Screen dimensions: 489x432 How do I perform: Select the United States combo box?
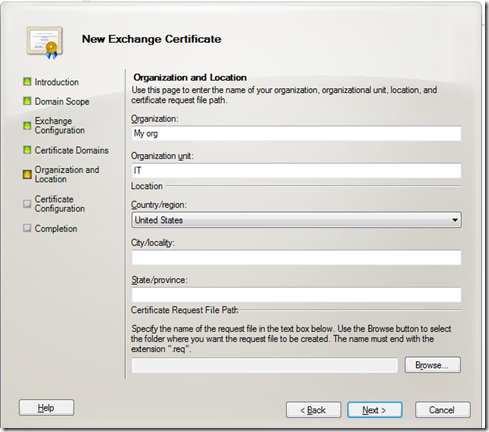click(x=296, y=220)
